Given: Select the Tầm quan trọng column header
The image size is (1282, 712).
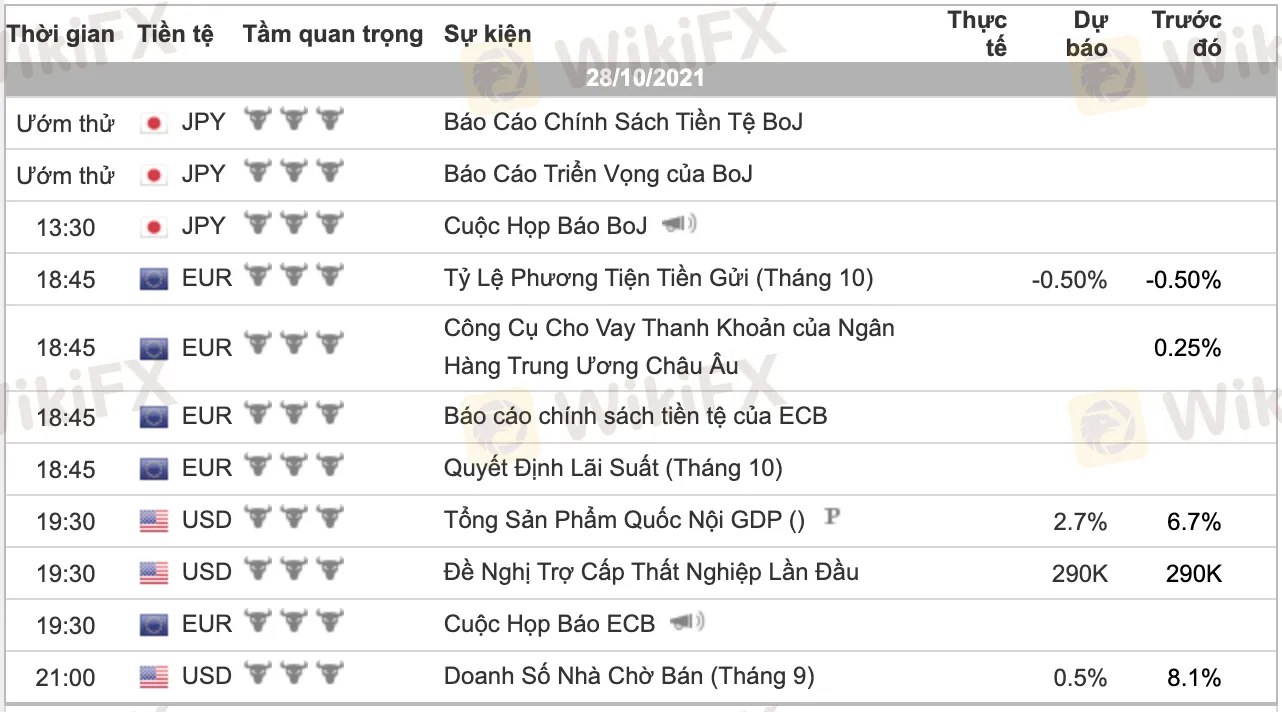Looking at the screenshot, I should (x=333, y=34).
